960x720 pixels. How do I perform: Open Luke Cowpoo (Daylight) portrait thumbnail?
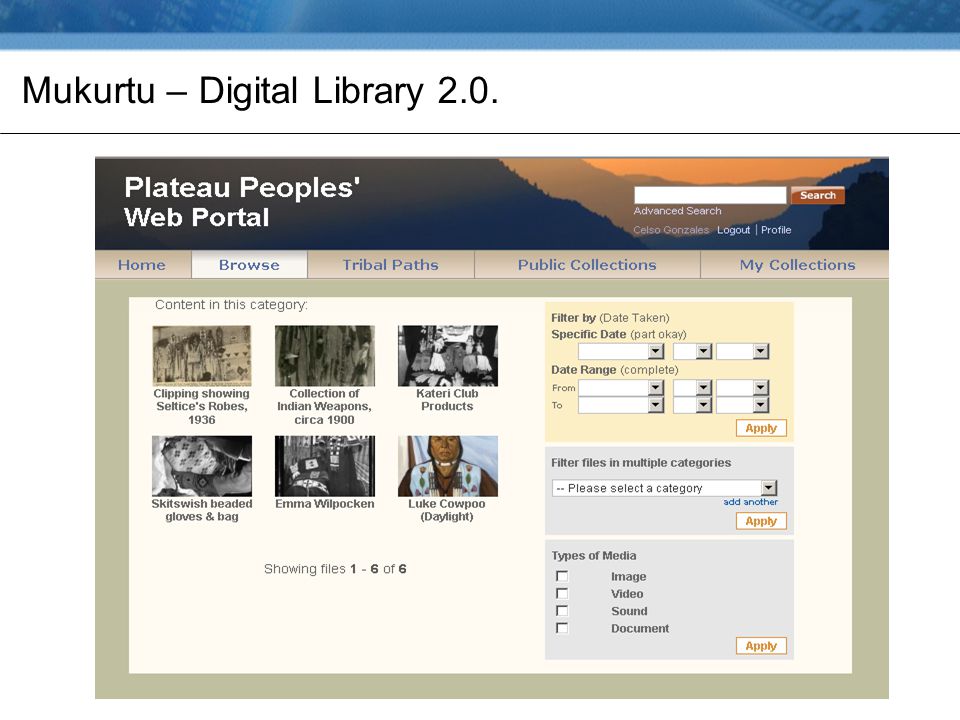point(448,466)
